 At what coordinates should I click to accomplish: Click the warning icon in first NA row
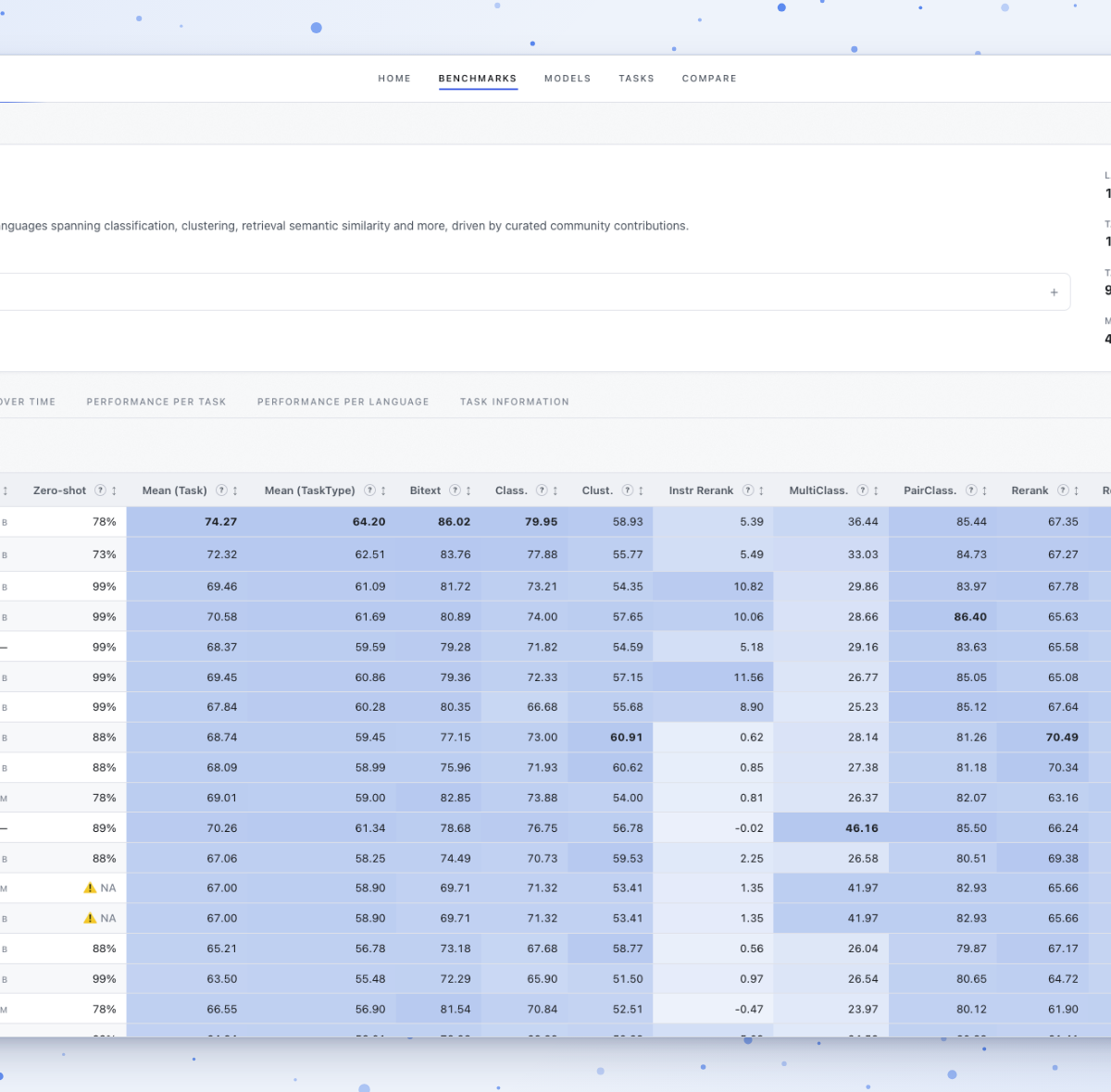pyautogui.click(x=90, y=887)
